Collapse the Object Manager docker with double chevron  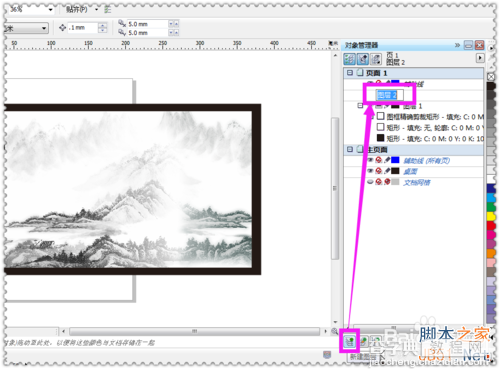coord(457,45)
